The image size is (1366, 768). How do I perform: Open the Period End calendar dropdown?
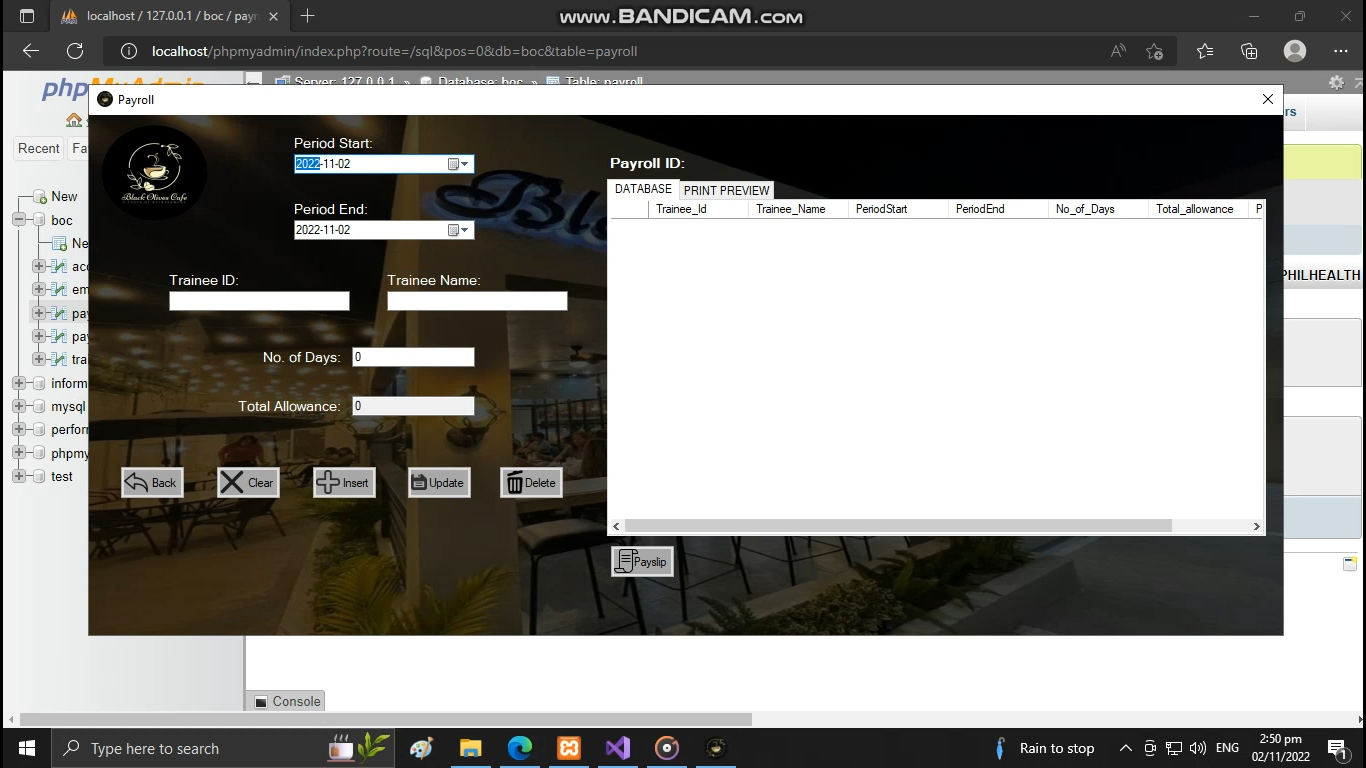coord(458,230)
